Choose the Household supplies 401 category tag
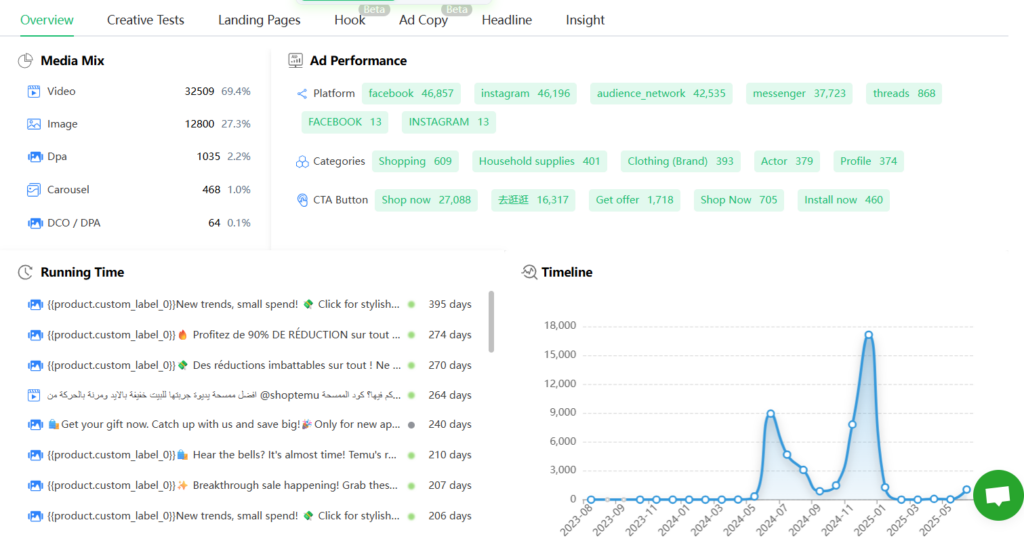 (539, 161)
